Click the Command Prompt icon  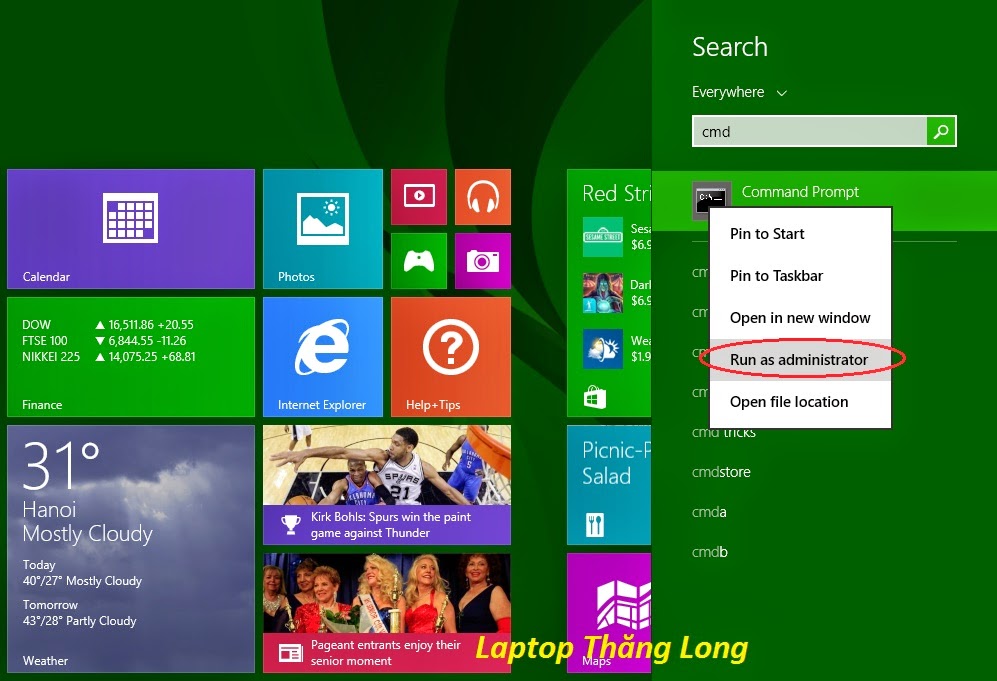point(712,199)
